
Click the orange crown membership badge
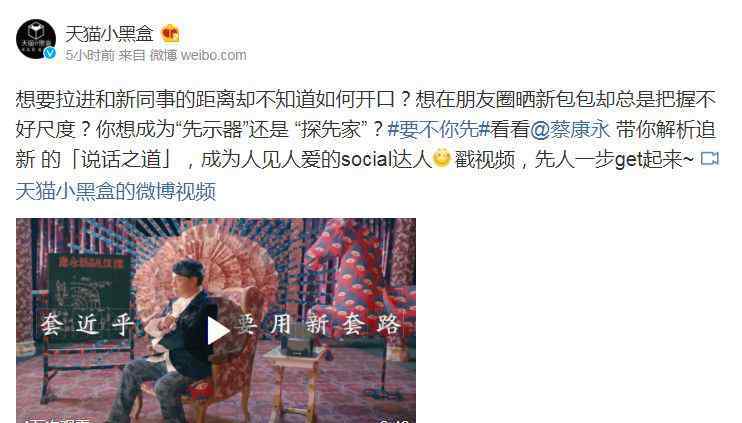pyautogui.click(x=170, y=34)
